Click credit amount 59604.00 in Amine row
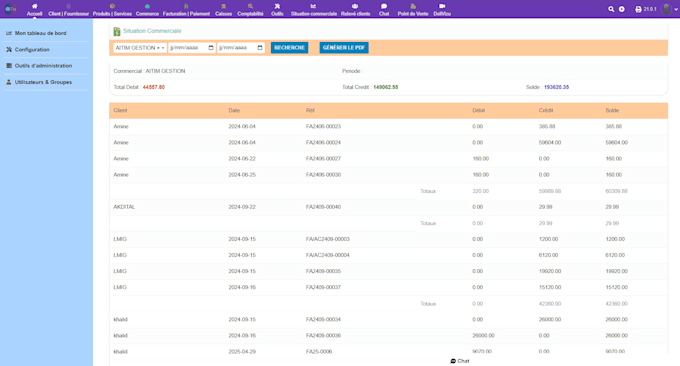The height and width of the screenshot is (366, 680). 550,143
